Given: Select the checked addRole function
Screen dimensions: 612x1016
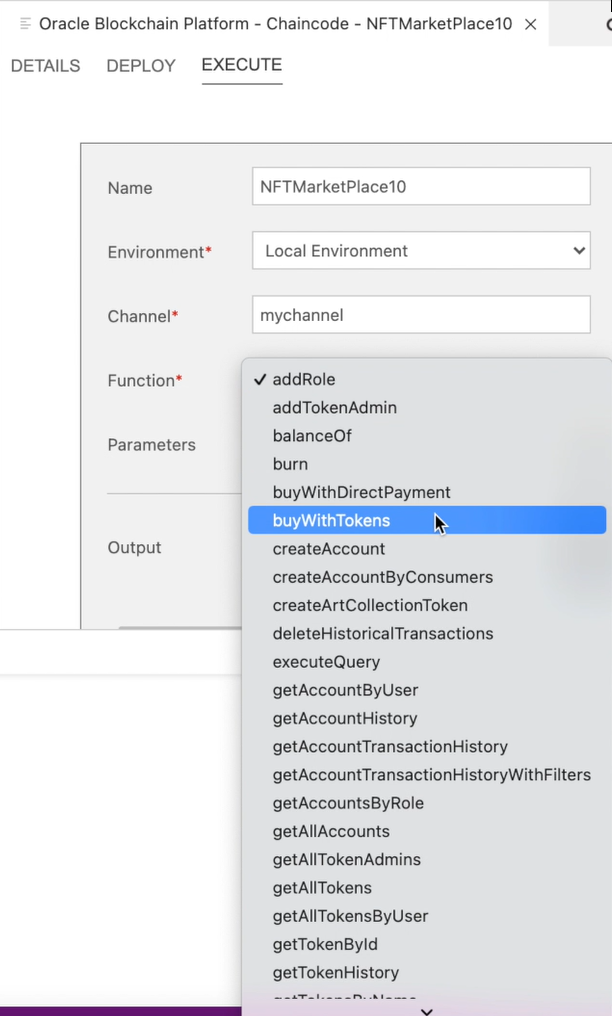Looking at the screenshot, I should [303, 379].
